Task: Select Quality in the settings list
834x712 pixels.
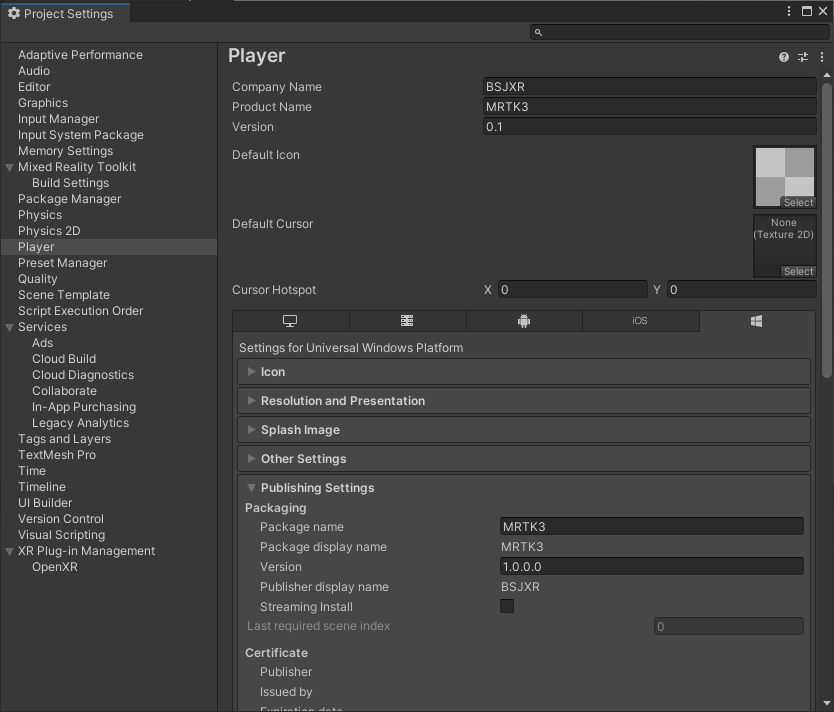Action: point(38,279)
